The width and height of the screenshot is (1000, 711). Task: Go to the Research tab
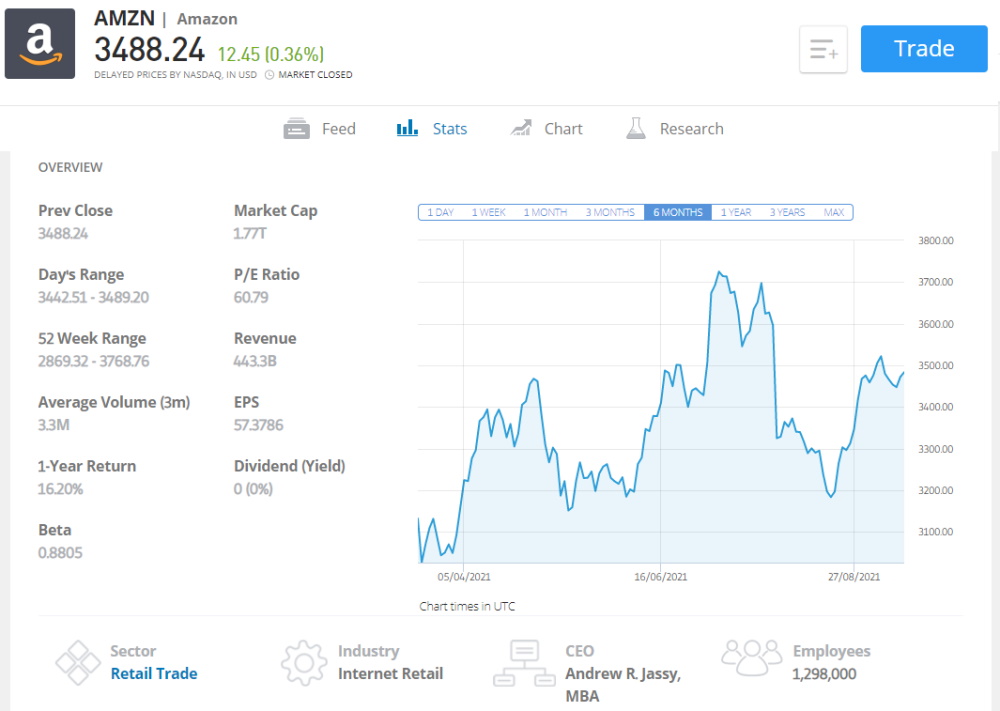(675, 128)
